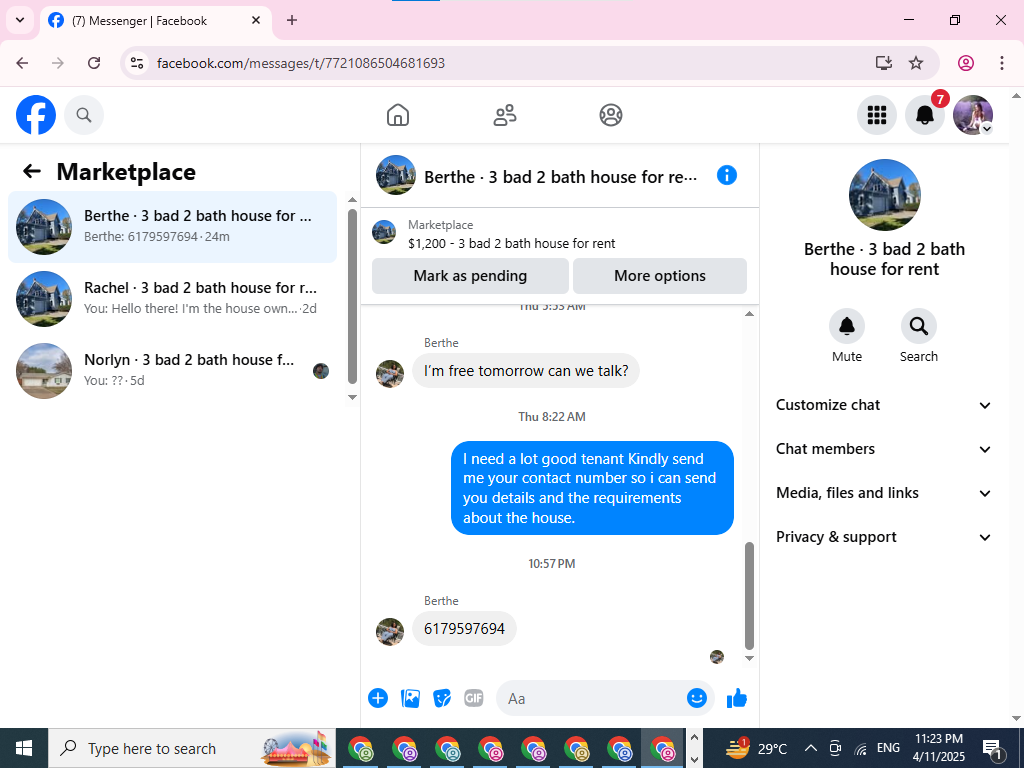Open the Groups icon in the top navigation
The width and height of the screenshot is (1024, 768).
[611, 115]
